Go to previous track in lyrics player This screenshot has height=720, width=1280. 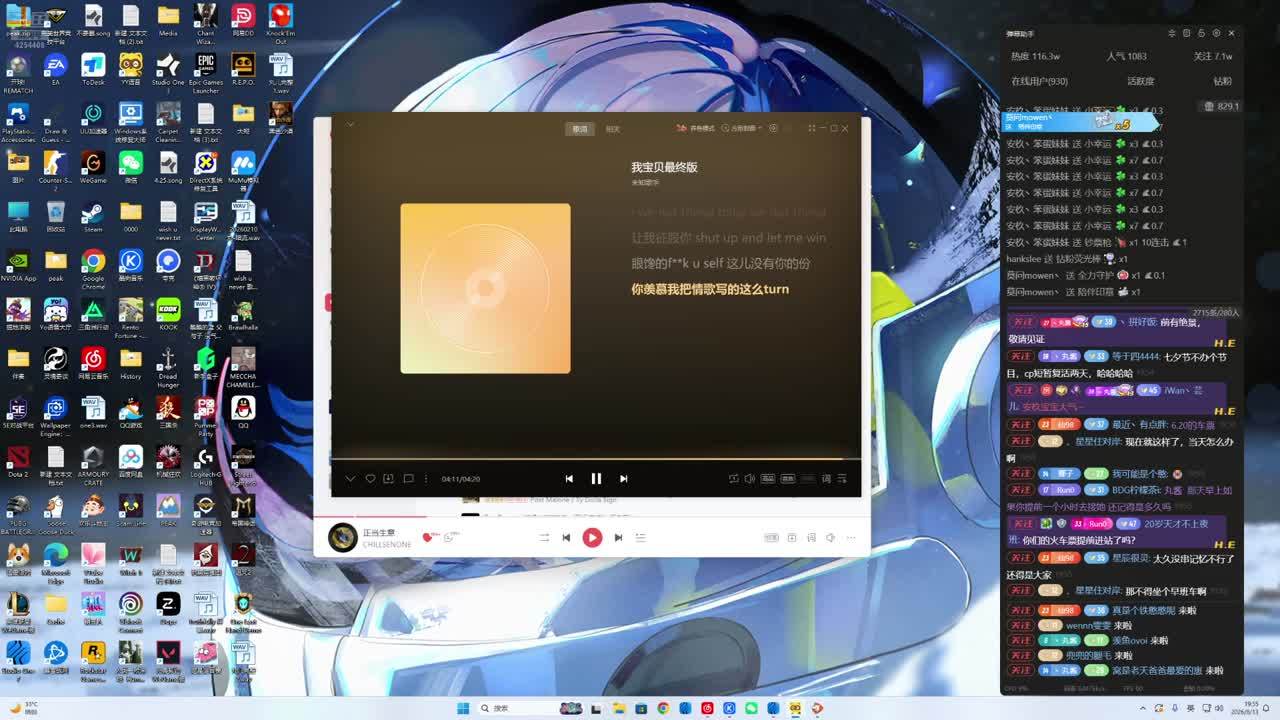[569, 479]
